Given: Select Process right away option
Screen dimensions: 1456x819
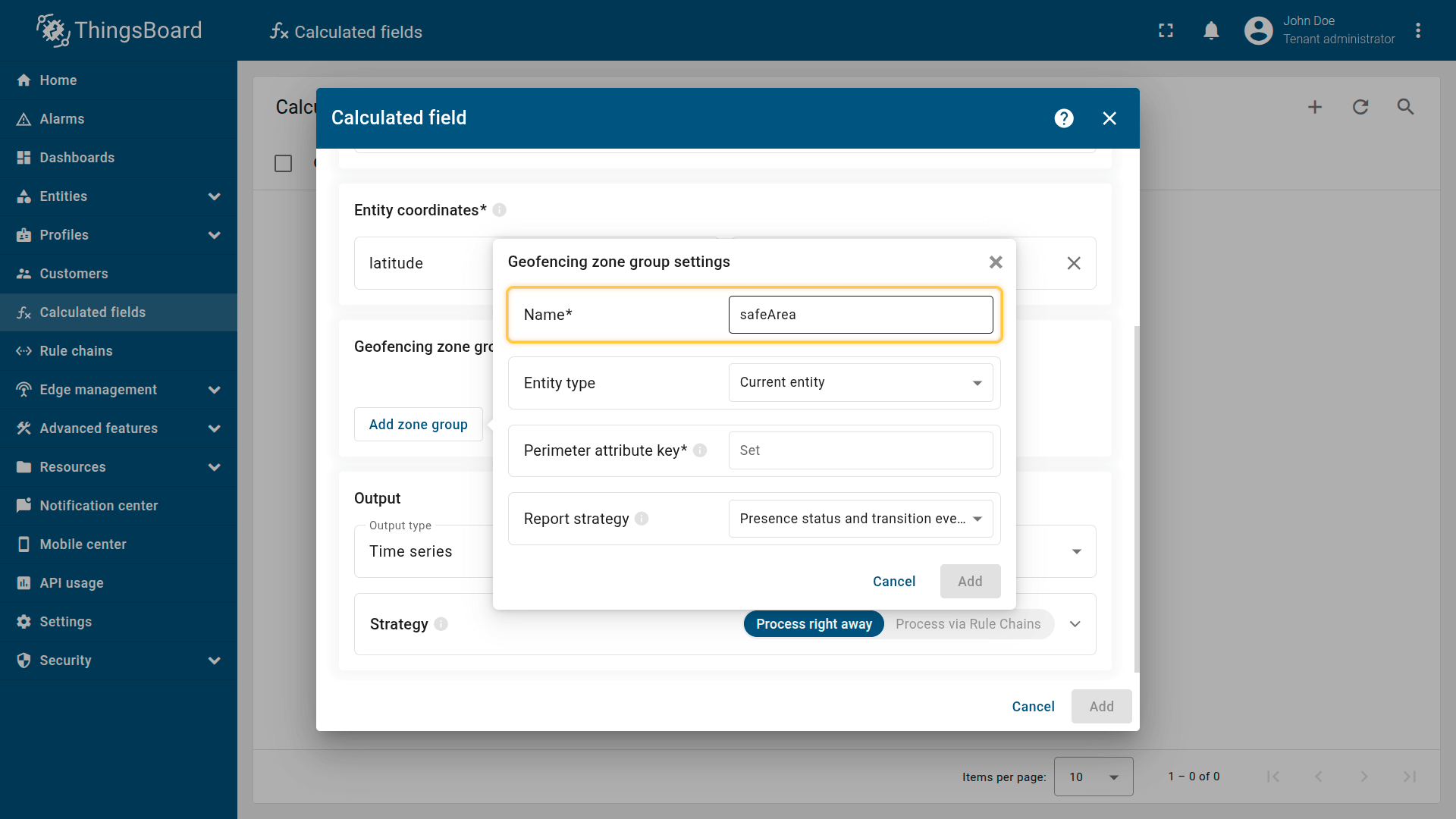Looking at the screenshot, I should click(x=814, y=624).
